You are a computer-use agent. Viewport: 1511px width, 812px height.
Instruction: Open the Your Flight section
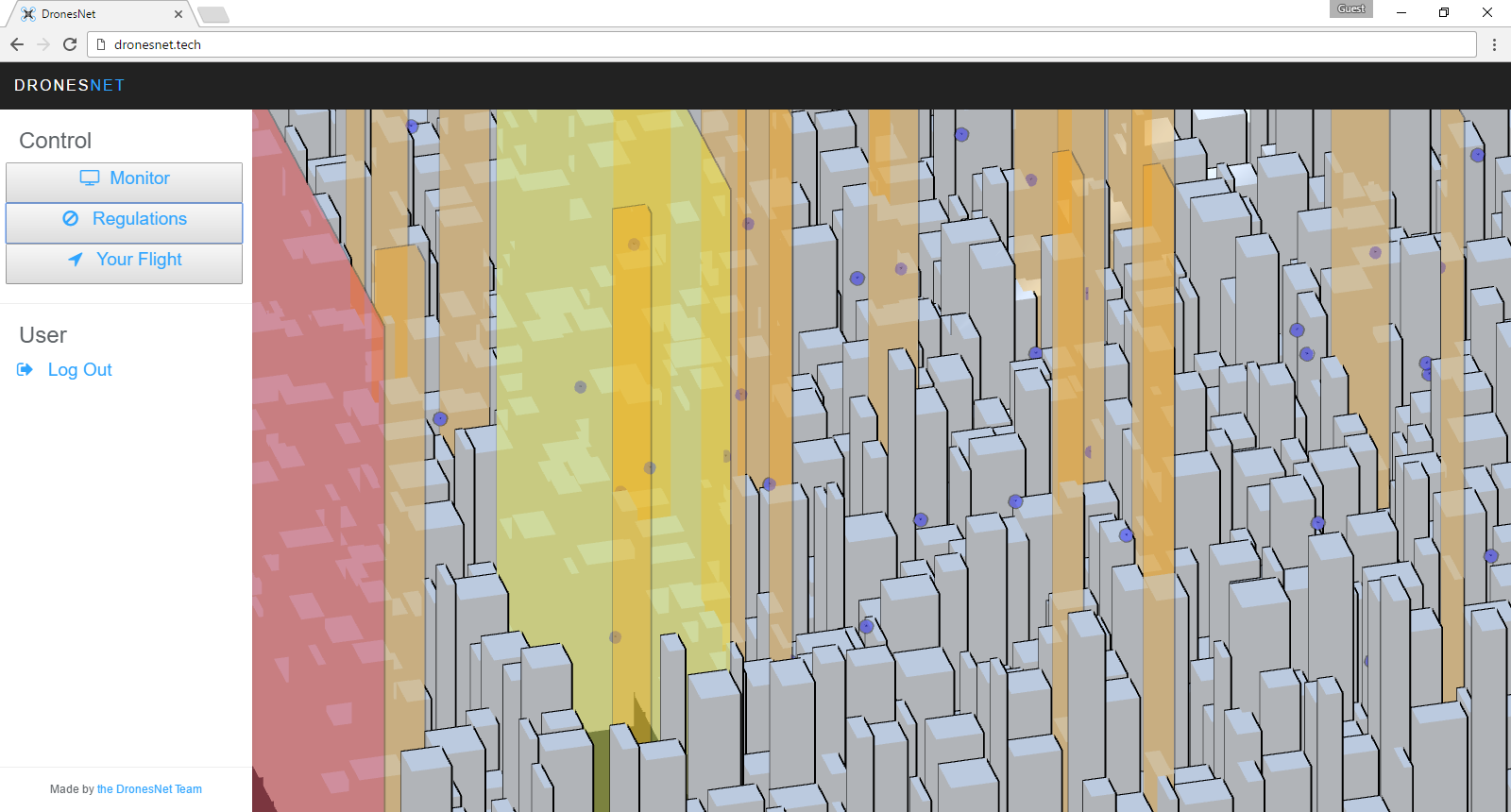point(124,263)
